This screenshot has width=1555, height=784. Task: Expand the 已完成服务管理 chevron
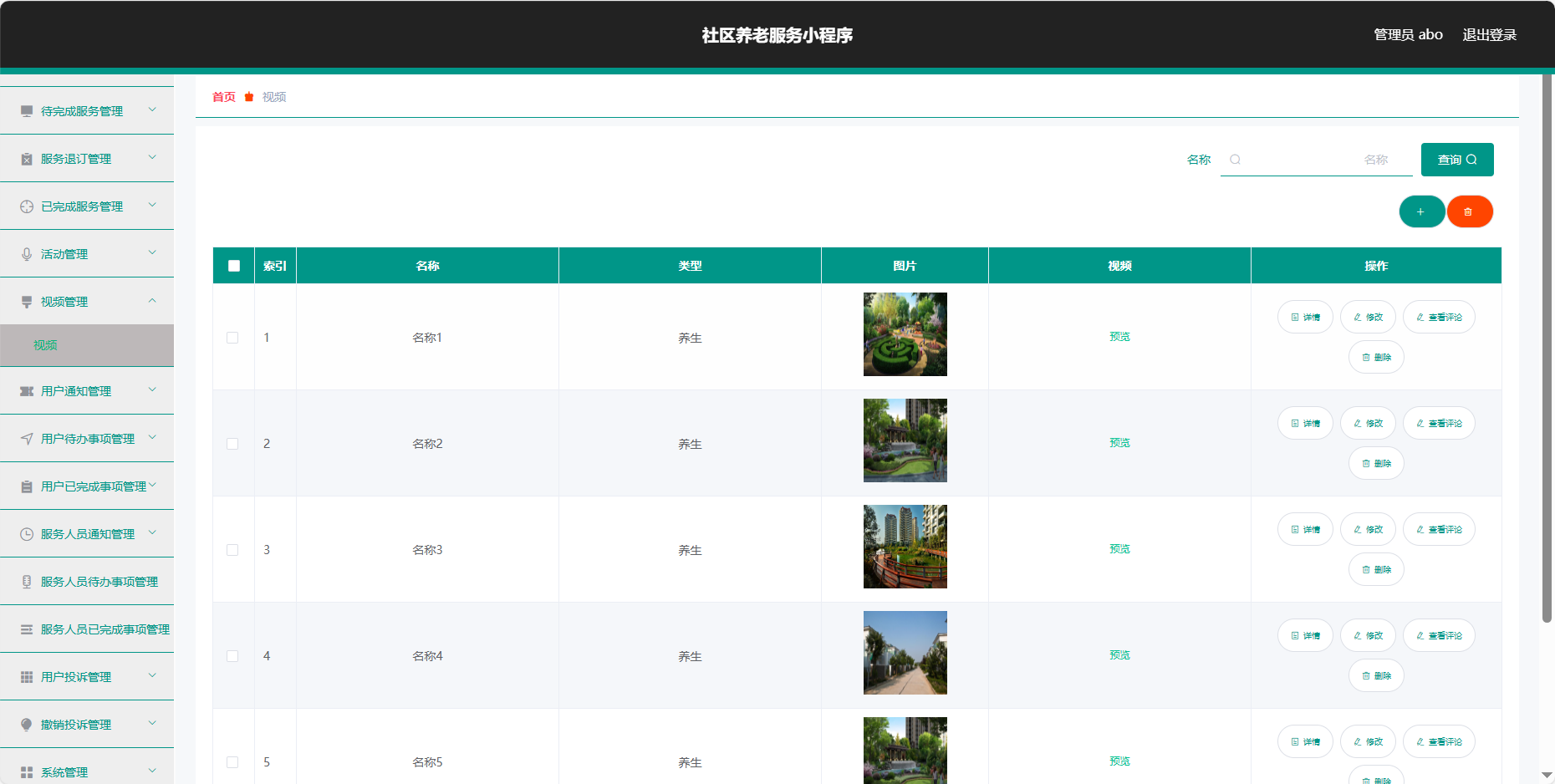152,205
